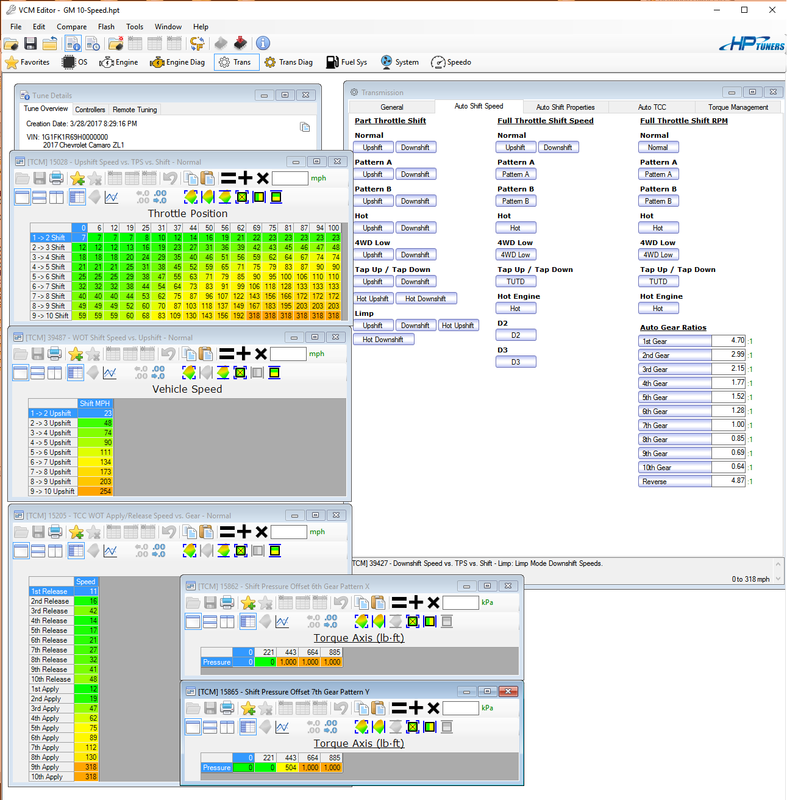The width and height of the screenshot is (787, 800).
Task: Switch Upshift Speed window to vertical split view
Action: 56,197
